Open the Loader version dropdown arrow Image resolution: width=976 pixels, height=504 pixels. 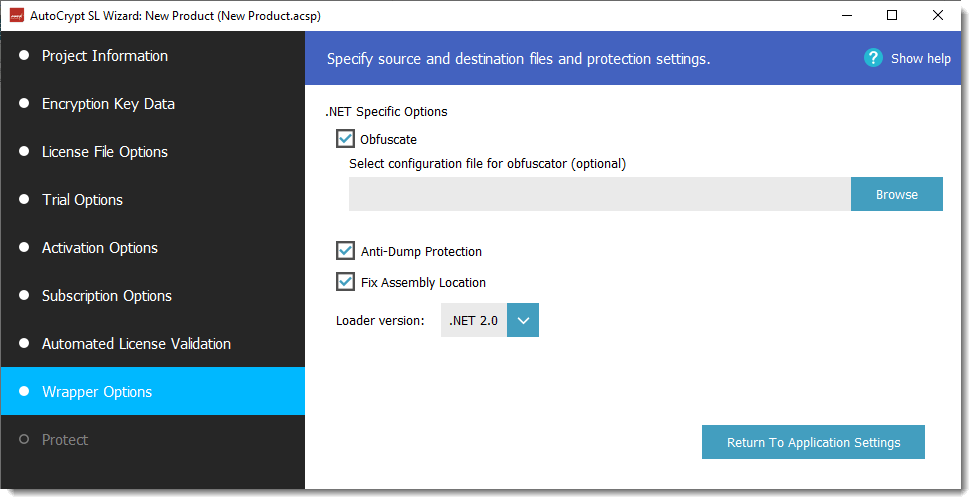pos(523,320)
